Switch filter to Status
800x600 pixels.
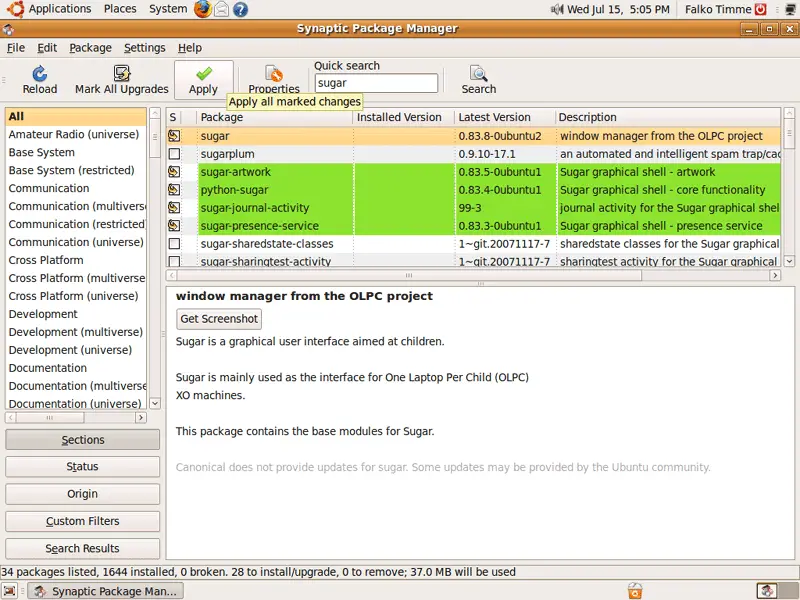(x=83, y=467)
